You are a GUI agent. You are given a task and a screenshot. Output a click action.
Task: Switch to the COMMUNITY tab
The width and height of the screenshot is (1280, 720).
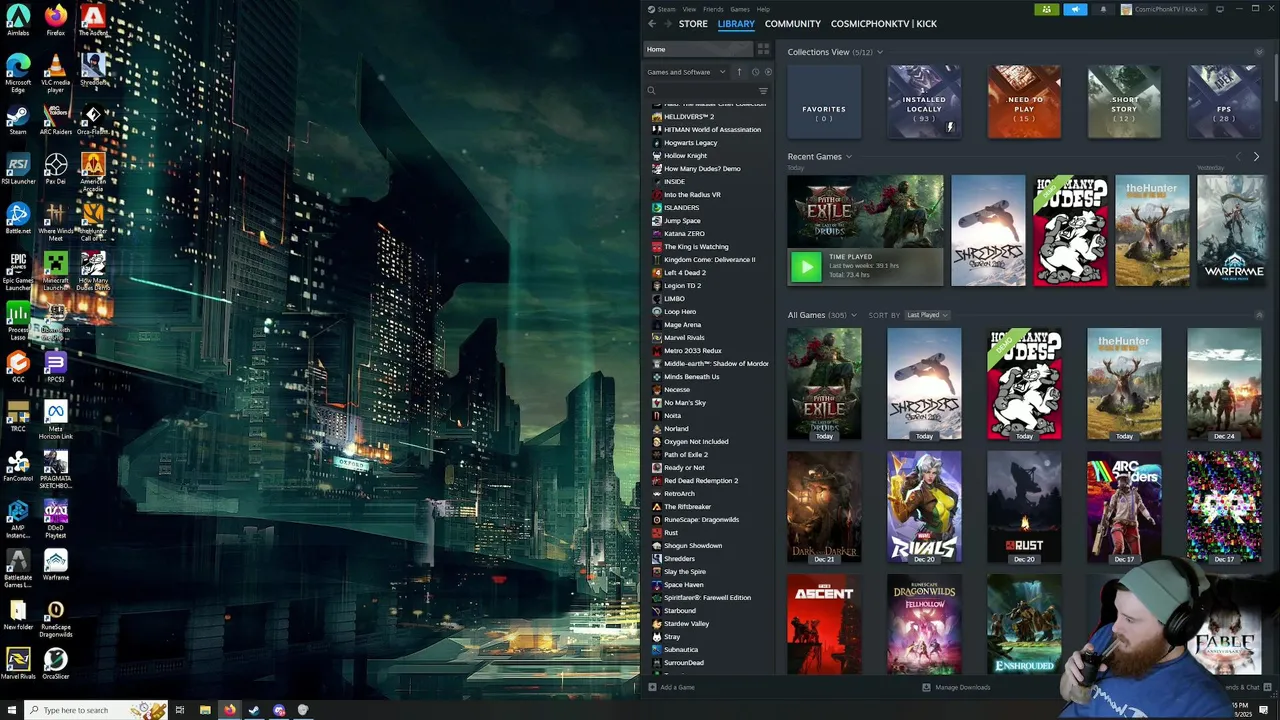(x=793, y=24)
